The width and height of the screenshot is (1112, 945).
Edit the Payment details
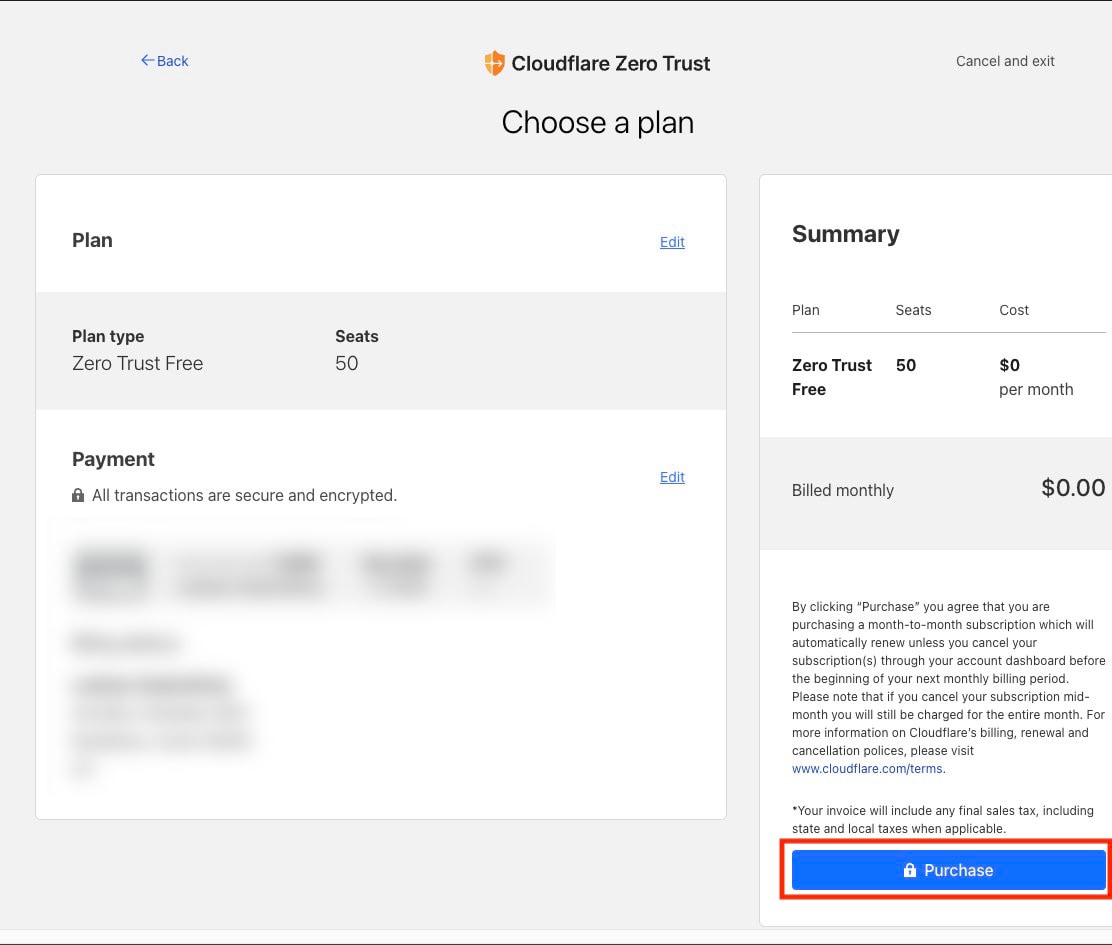672,477
